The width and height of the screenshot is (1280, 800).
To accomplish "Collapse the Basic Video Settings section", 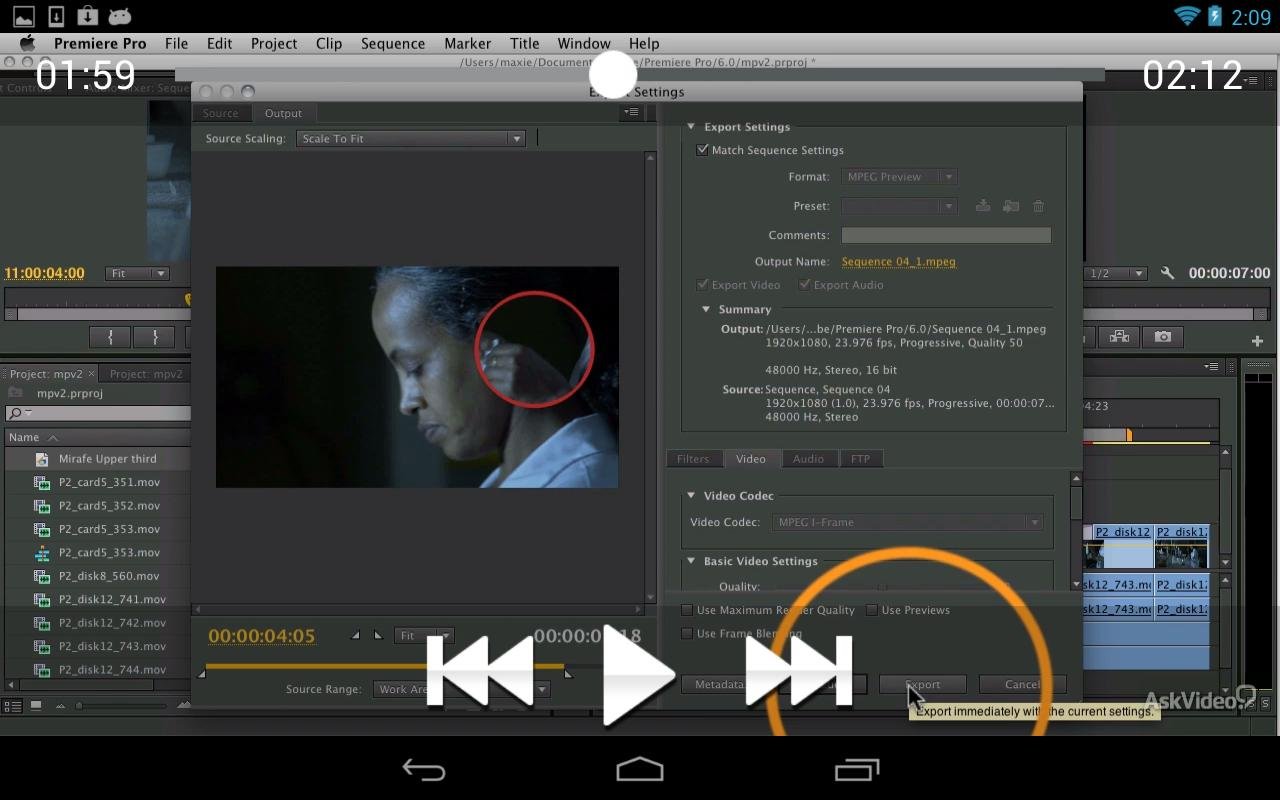I will (x=691, y=561).
